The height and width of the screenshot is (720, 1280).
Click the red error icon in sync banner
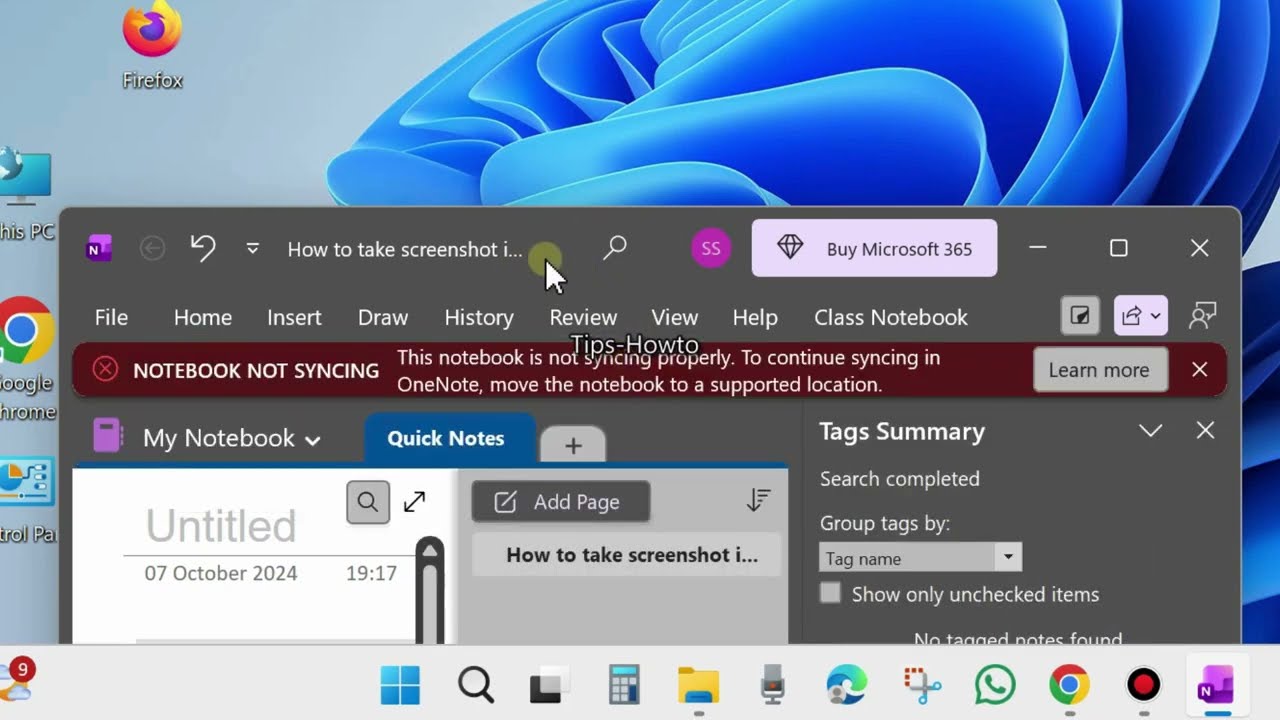click(x=105, y=370)
